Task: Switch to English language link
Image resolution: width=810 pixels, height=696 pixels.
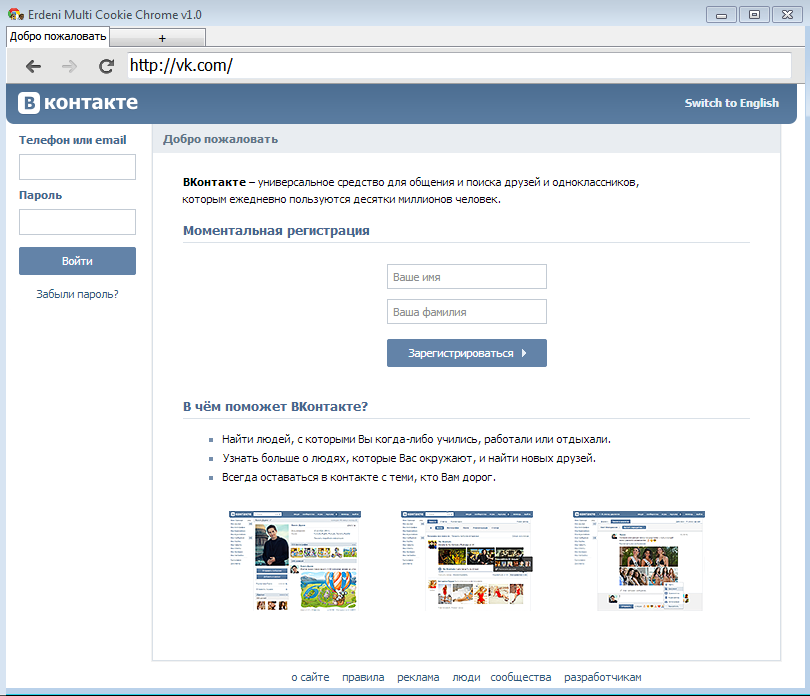Action: click(731, 103)
